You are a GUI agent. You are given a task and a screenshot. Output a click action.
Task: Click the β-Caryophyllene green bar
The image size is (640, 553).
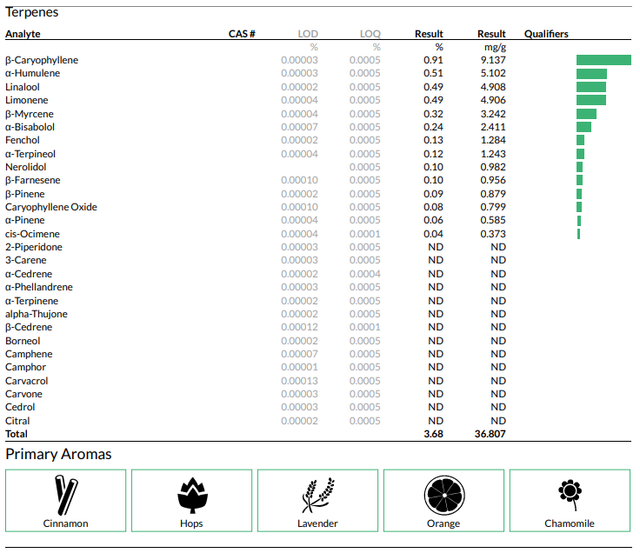pos(604,60)
